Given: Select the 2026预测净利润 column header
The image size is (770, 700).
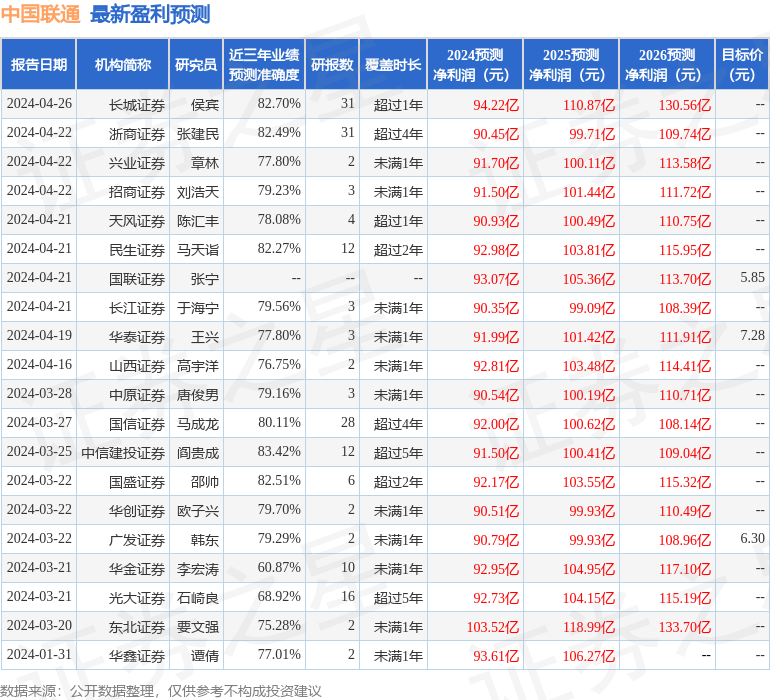Looking at the screenshot, I should (667, 64).
